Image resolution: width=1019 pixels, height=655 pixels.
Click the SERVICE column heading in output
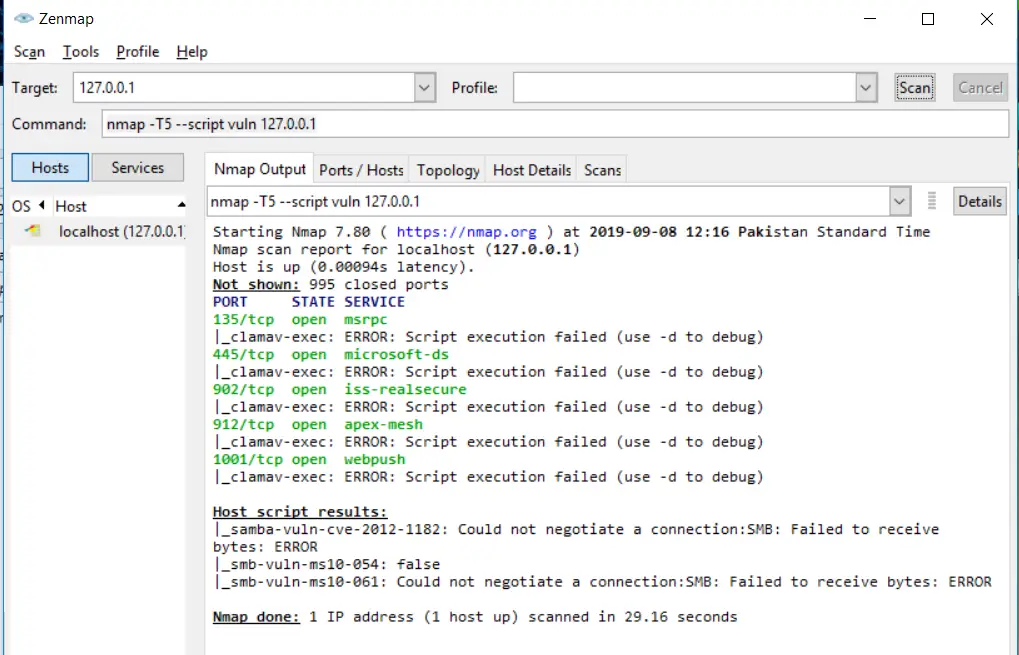coord(374,302)
